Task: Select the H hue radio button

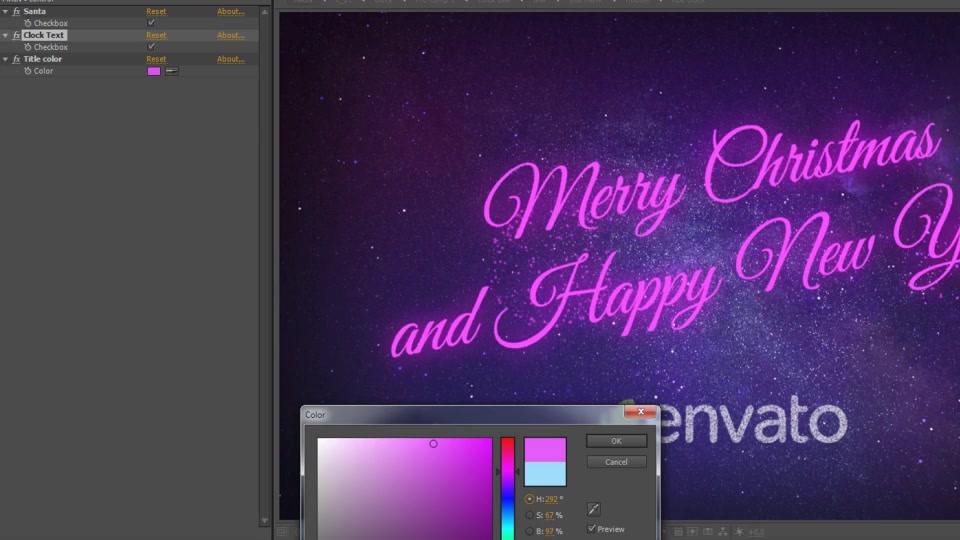Action: coord(530,499)
